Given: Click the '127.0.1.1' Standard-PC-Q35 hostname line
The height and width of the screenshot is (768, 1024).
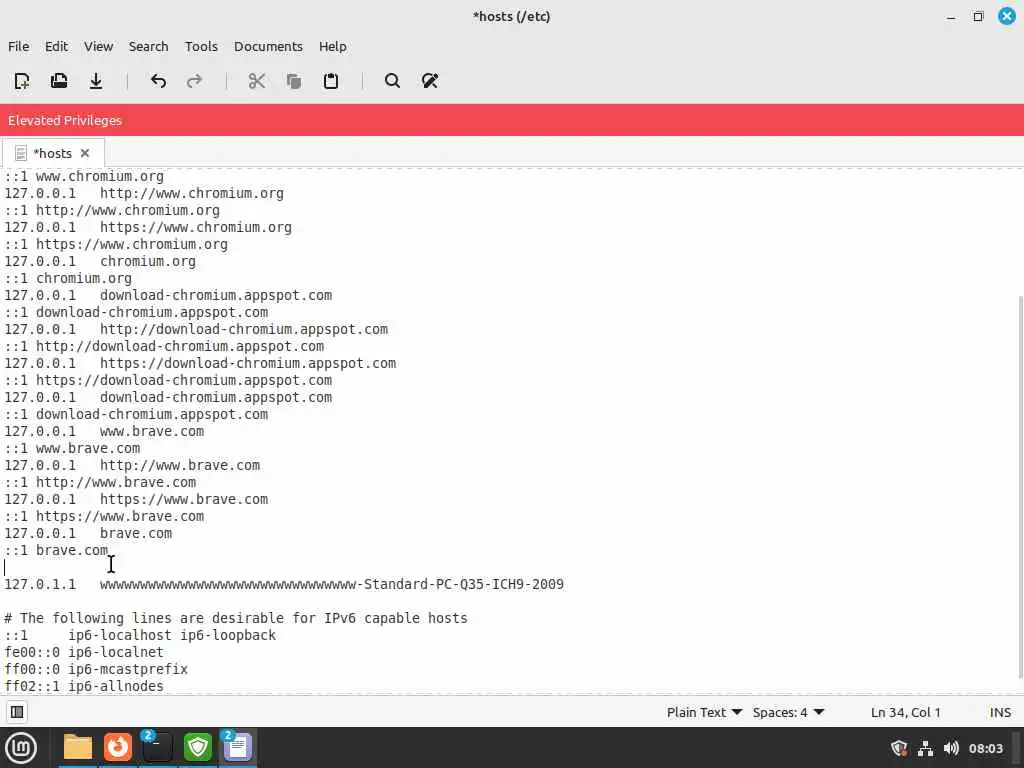Looking at the screenshot, I should point(284,584).
